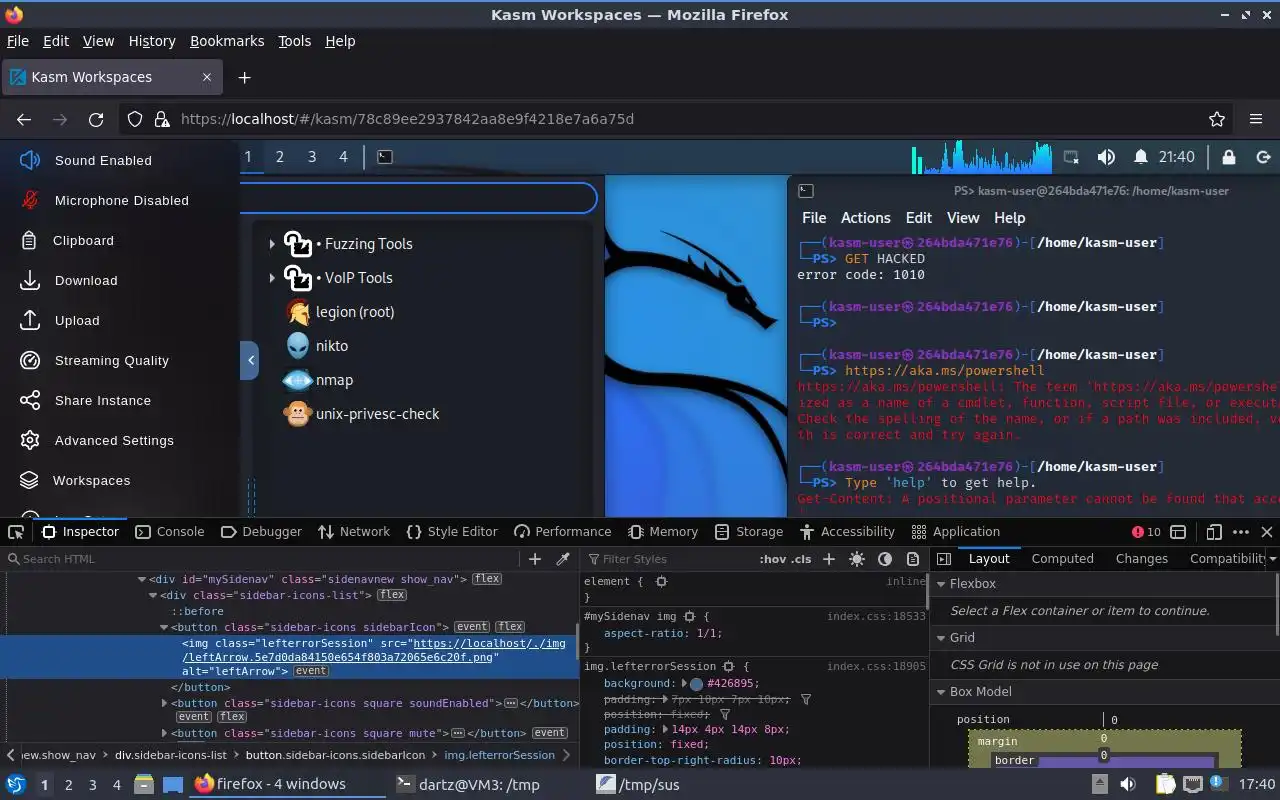Collapse the mySidenav div node
Image resolution: width=1280 pixels, height=800 pixels.
[x=142, y=579]
